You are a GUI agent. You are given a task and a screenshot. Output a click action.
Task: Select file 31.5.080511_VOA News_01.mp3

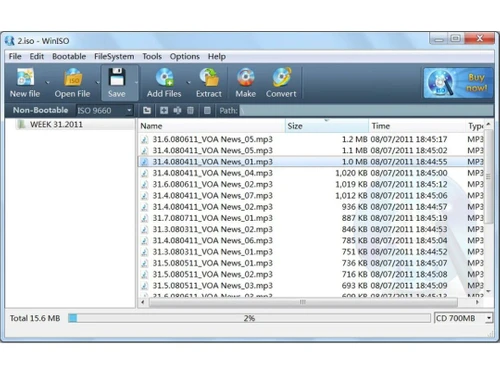tap(311, 263)
